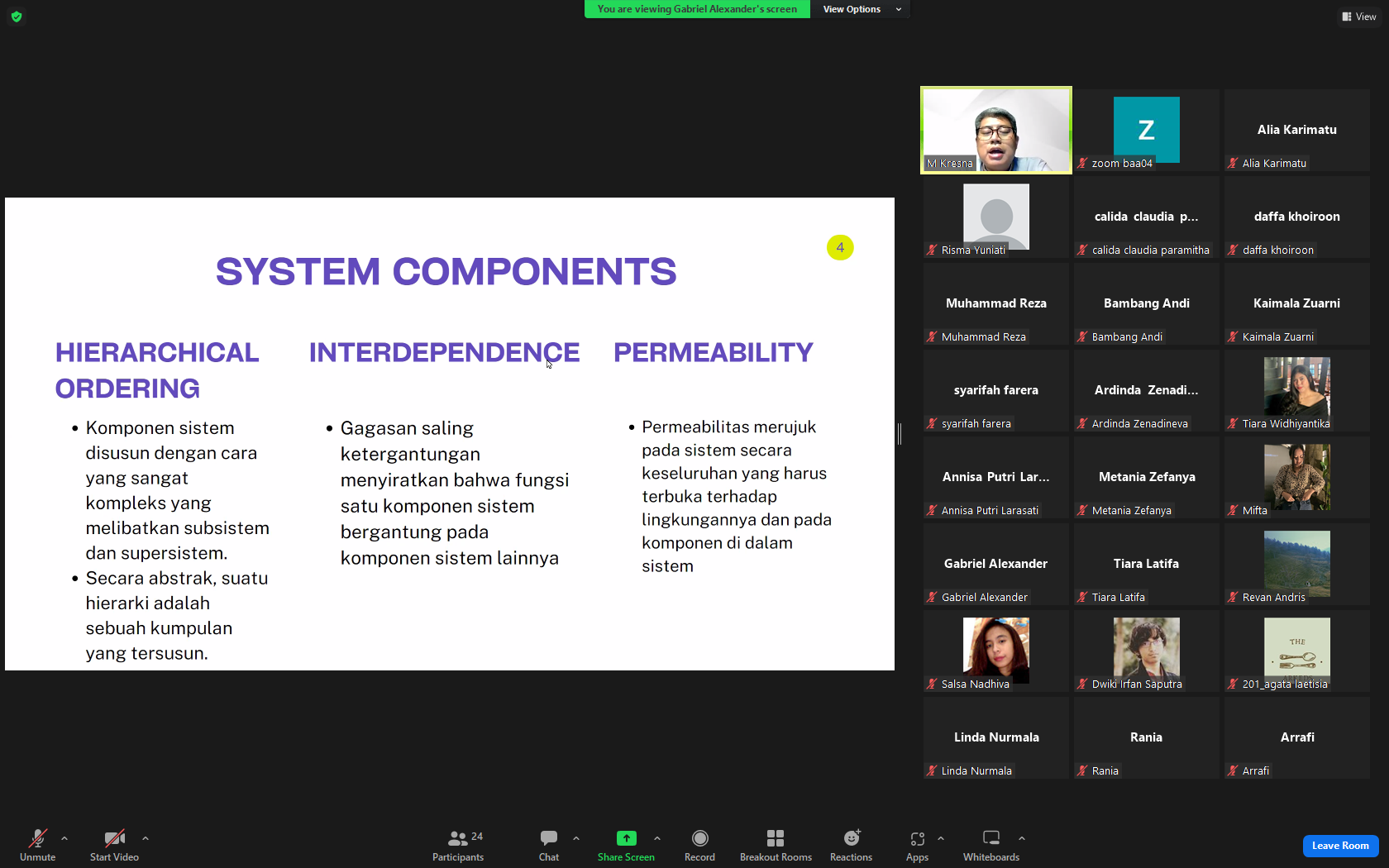Screen dimensions: 1389x868
Task: Select Risma Yuniati participant tile
Action: coord(995,217)
